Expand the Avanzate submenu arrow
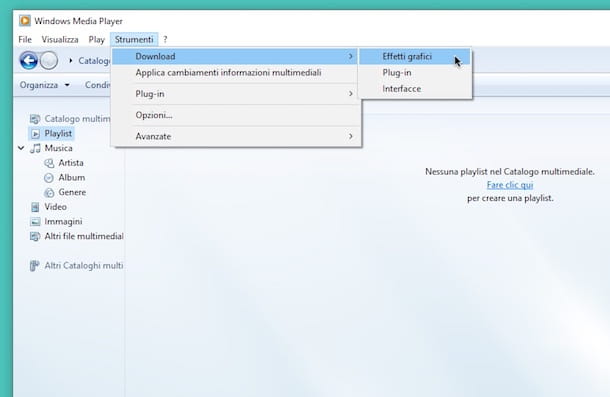 click(351, 136)
